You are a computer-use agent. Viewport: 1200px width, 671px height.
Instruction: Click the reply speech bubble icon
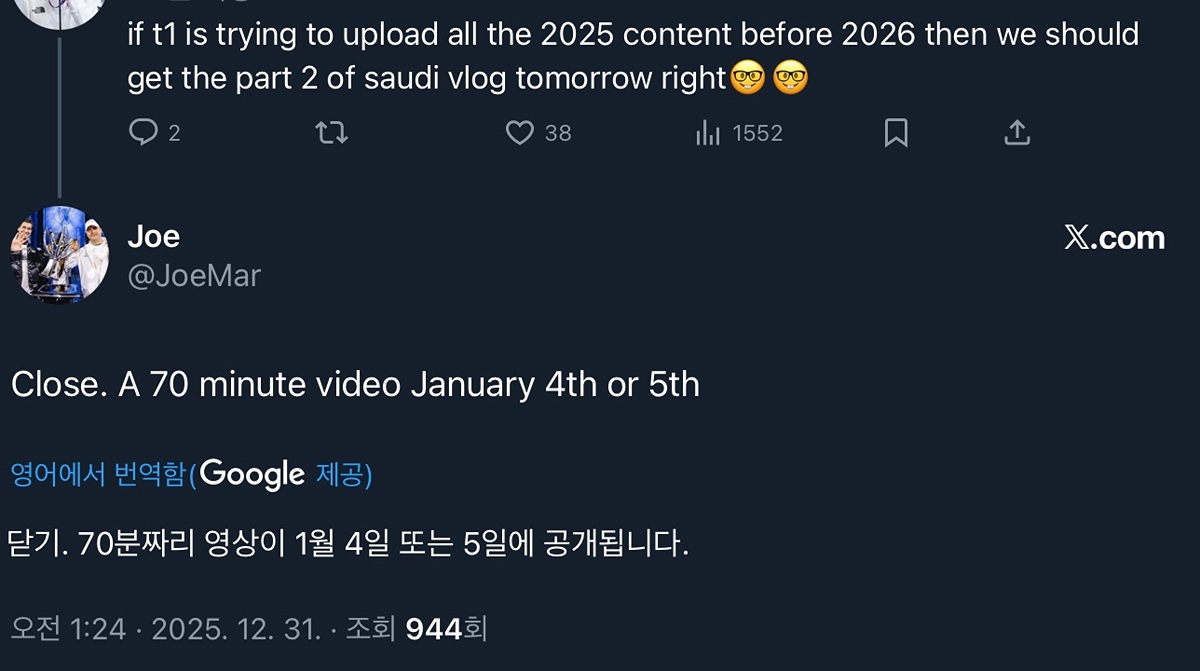(x=145, y=132)
